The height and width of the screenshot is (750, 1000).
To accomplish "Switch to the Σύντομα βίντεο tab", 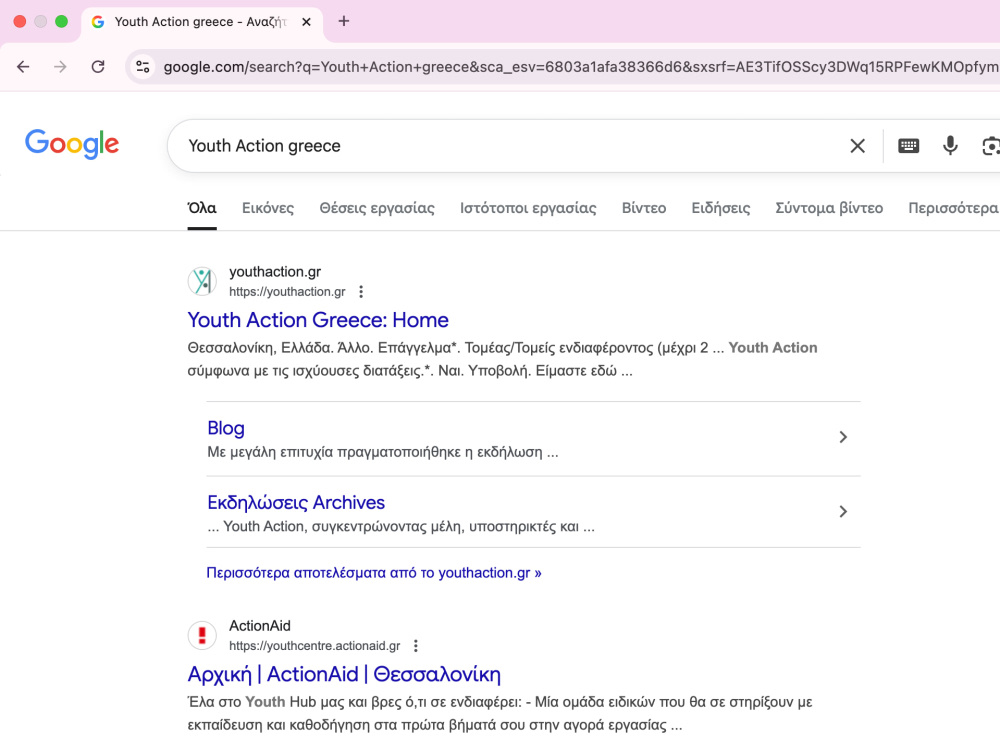I will (829, 209).
